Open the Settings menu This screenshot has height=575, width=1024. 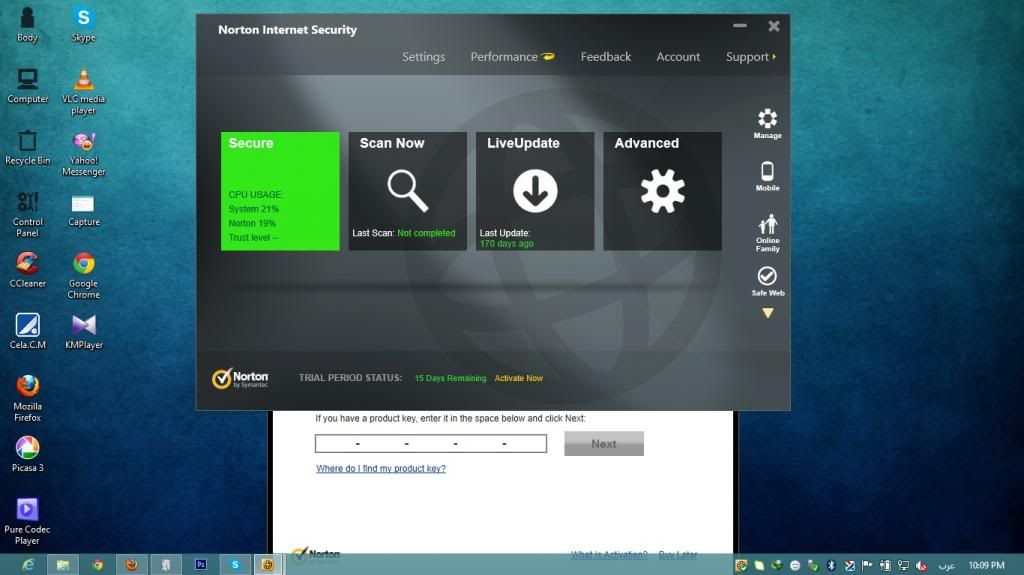423,57
